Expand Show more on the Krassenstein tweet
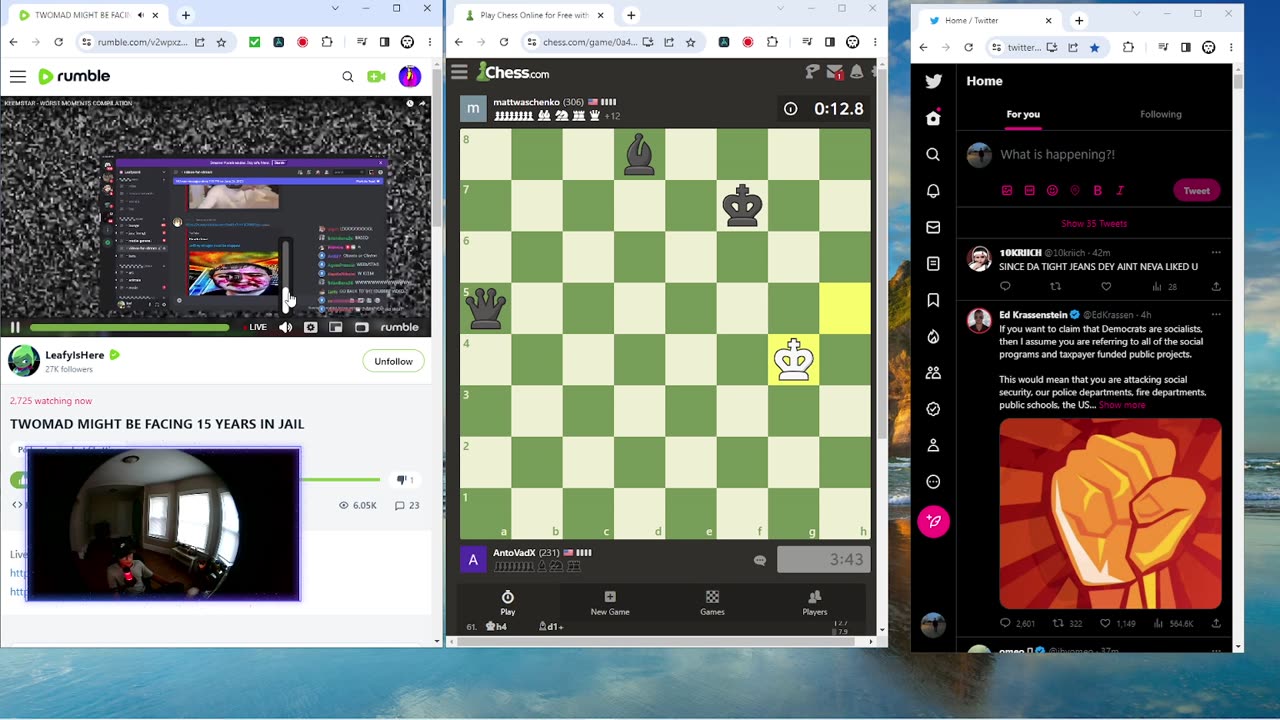This screenshot has height=720, width=1280. coord(1121,405)
